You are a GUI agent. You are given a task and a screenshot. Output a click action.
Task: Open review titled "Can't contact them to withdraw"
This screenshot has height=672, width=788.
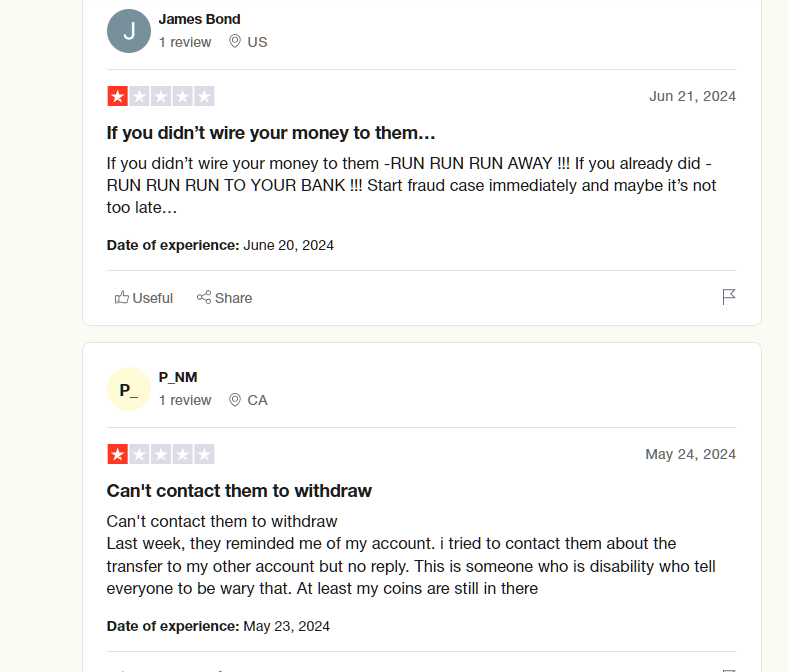coord(239,491)
